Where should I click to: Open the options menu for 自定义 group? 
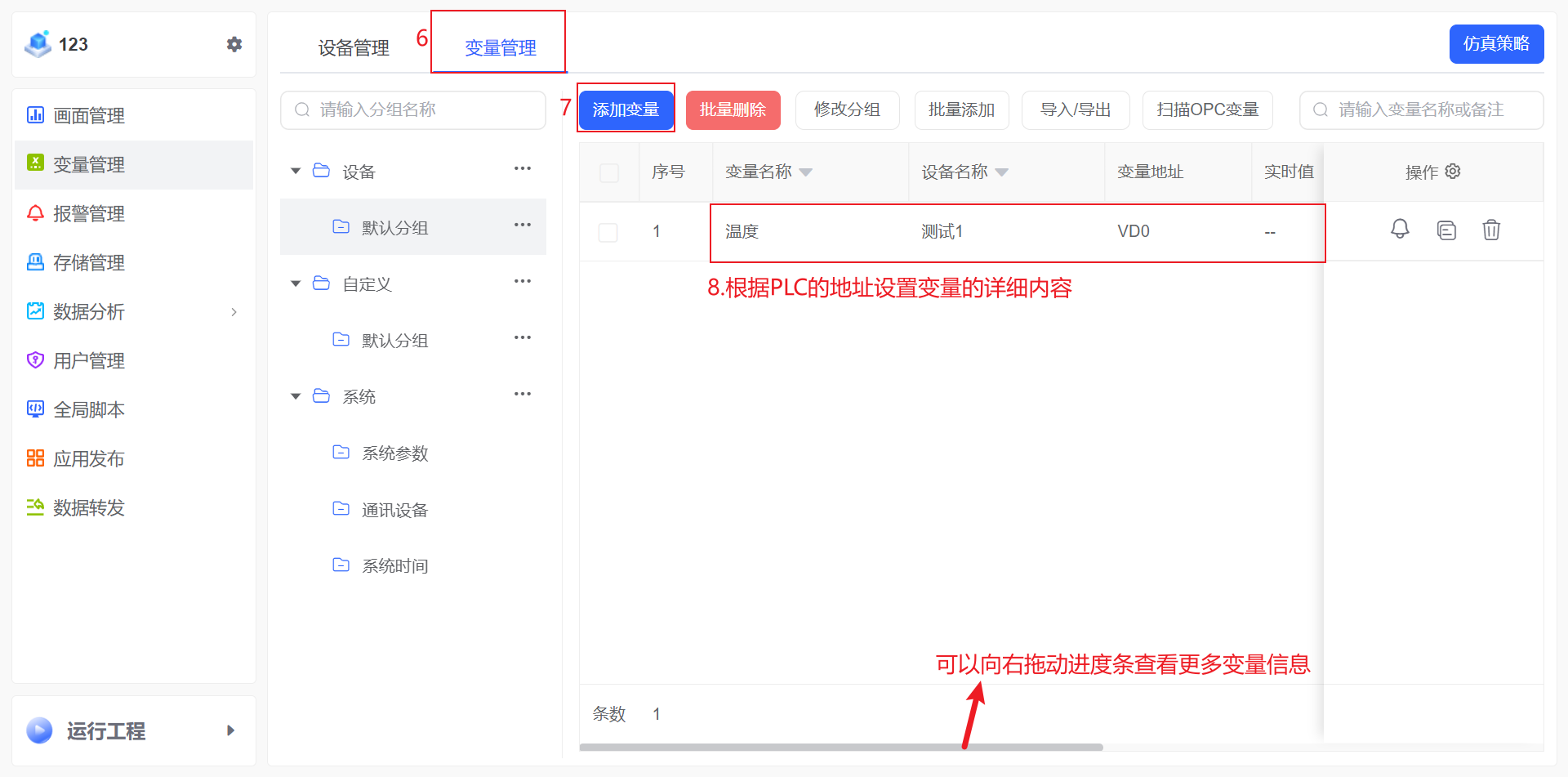523,281
